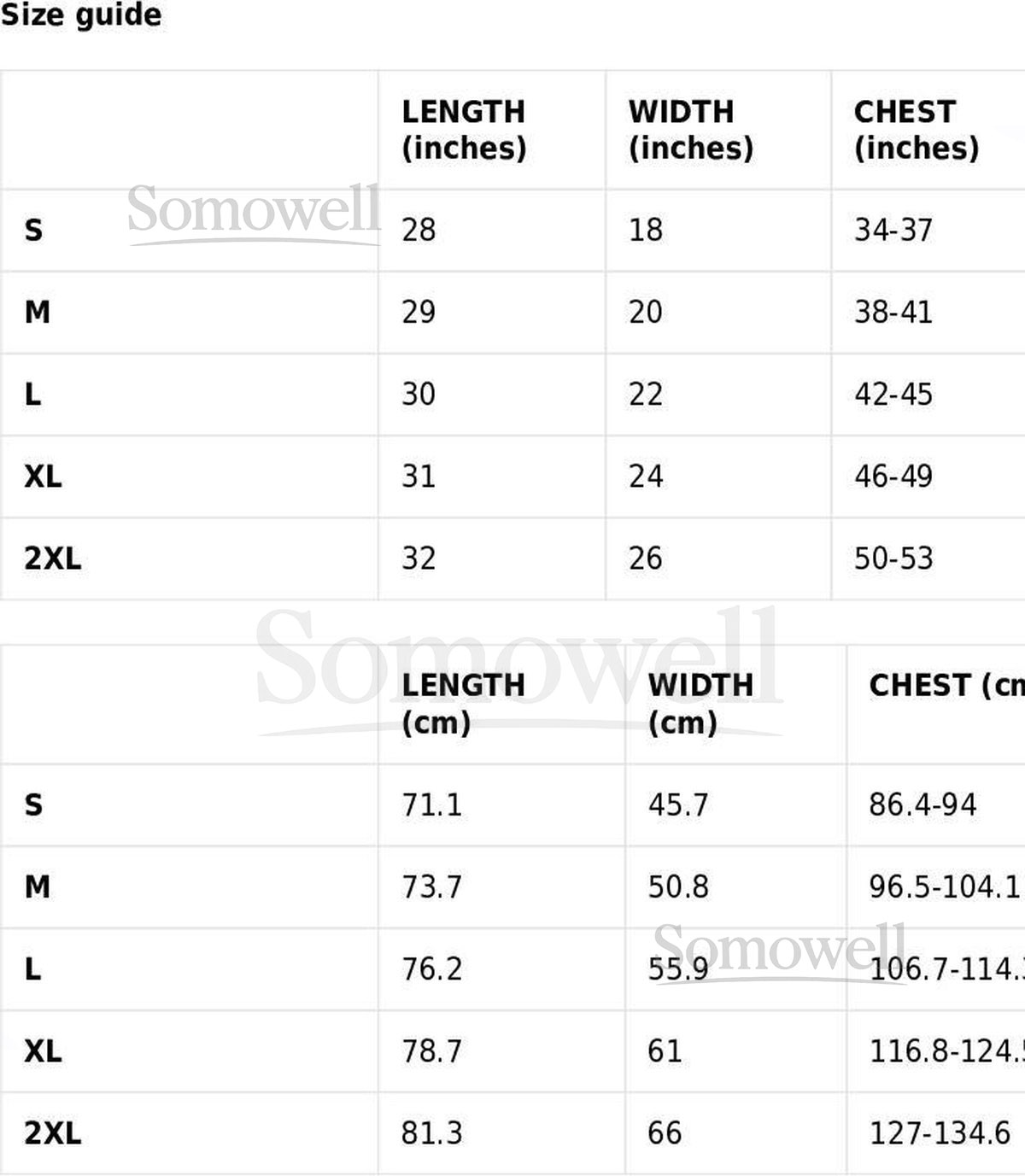Image resolution: width=1025 pixels, height=1176 pixels.
Task: Click the 76.2 length value
Action: click(431, 969)
